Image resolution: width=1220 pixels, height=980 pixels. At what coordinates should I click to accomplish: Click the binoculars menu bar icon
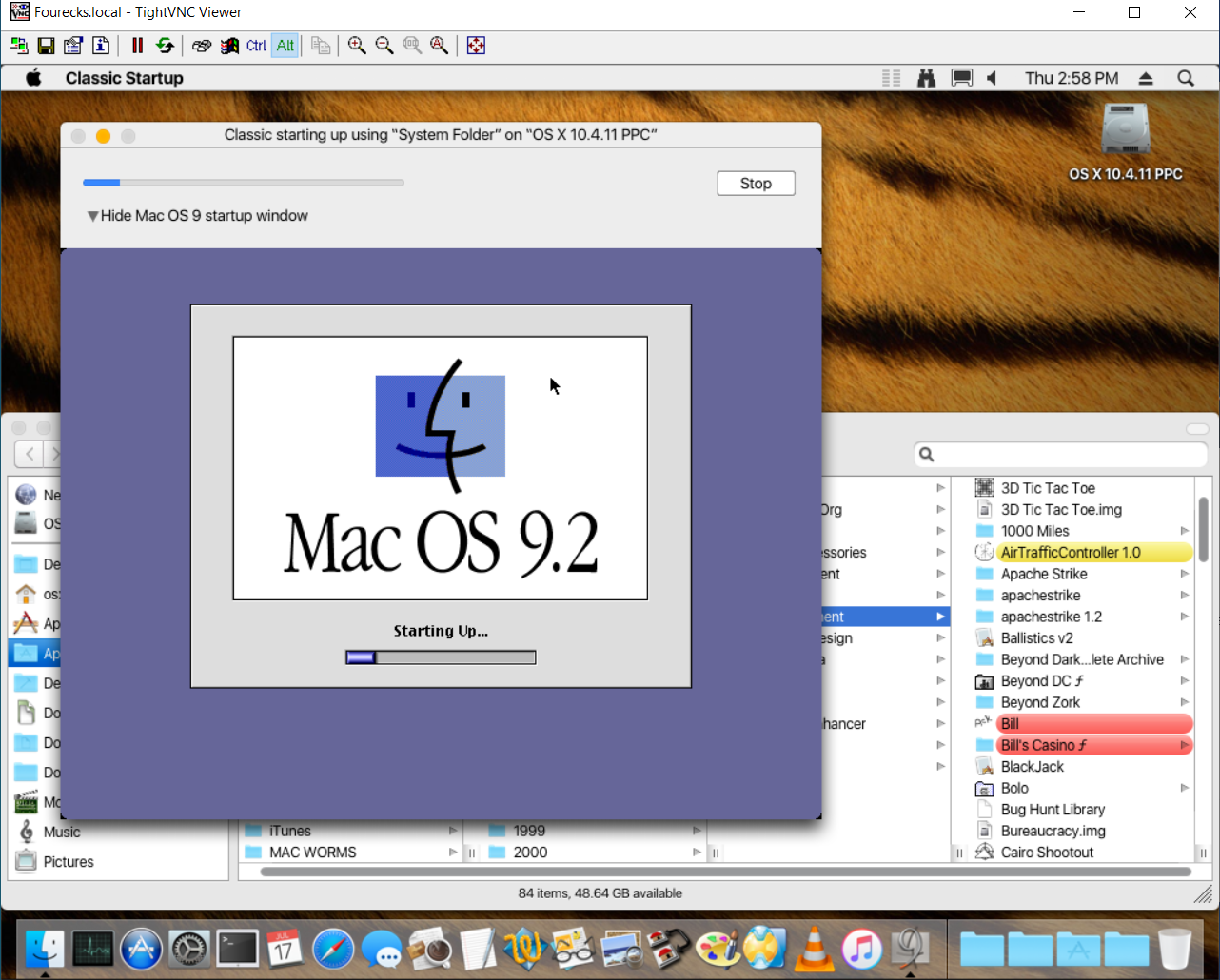coord(926,78)
